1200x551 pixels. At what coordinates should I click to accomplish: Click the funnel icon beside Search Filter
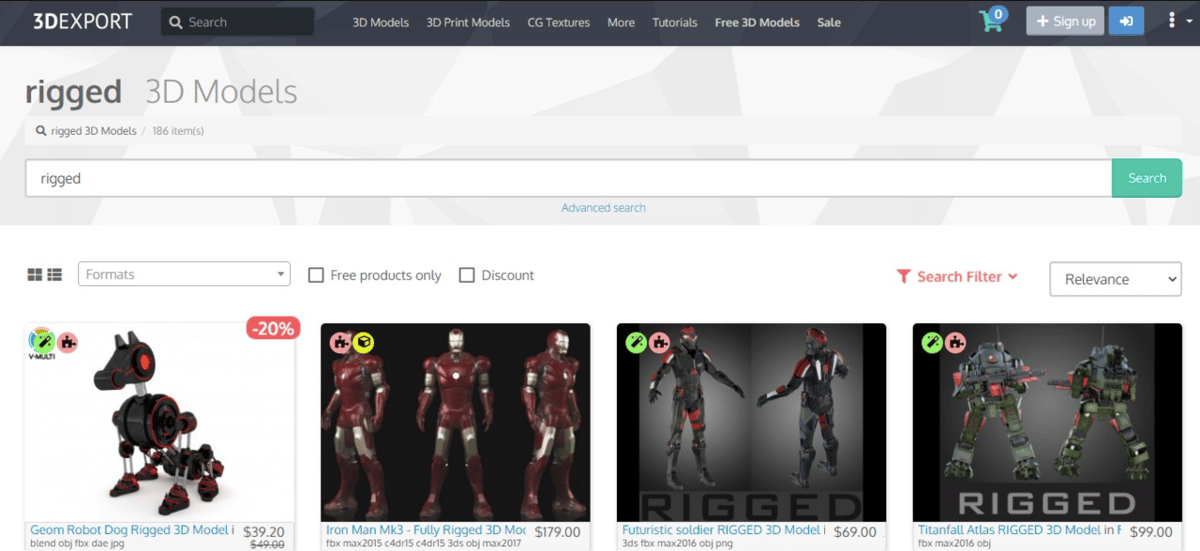(903, 276)
